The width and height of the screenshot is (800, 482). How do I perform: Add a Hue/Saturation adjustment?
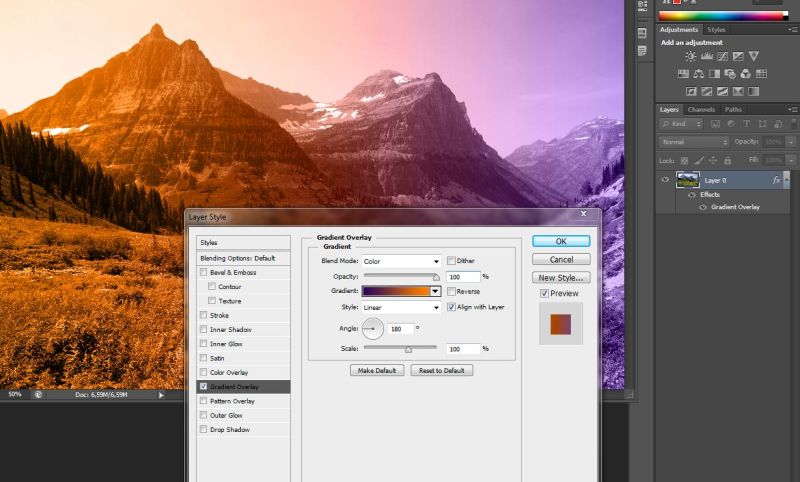(x=683, y=74)
